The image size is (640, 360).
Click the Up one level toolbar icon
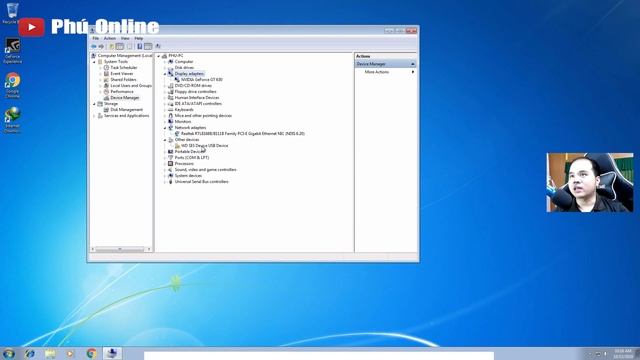111,47
